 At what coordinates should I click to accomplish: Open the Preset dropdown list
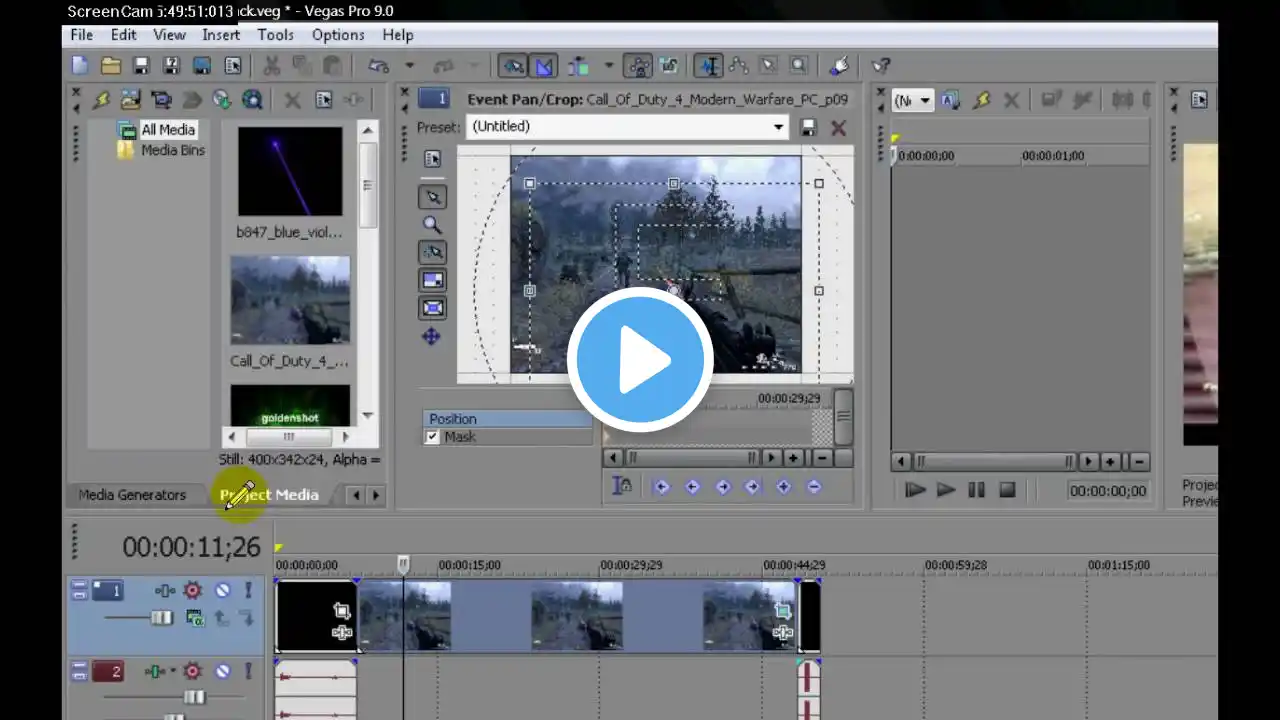coord(778,127)
